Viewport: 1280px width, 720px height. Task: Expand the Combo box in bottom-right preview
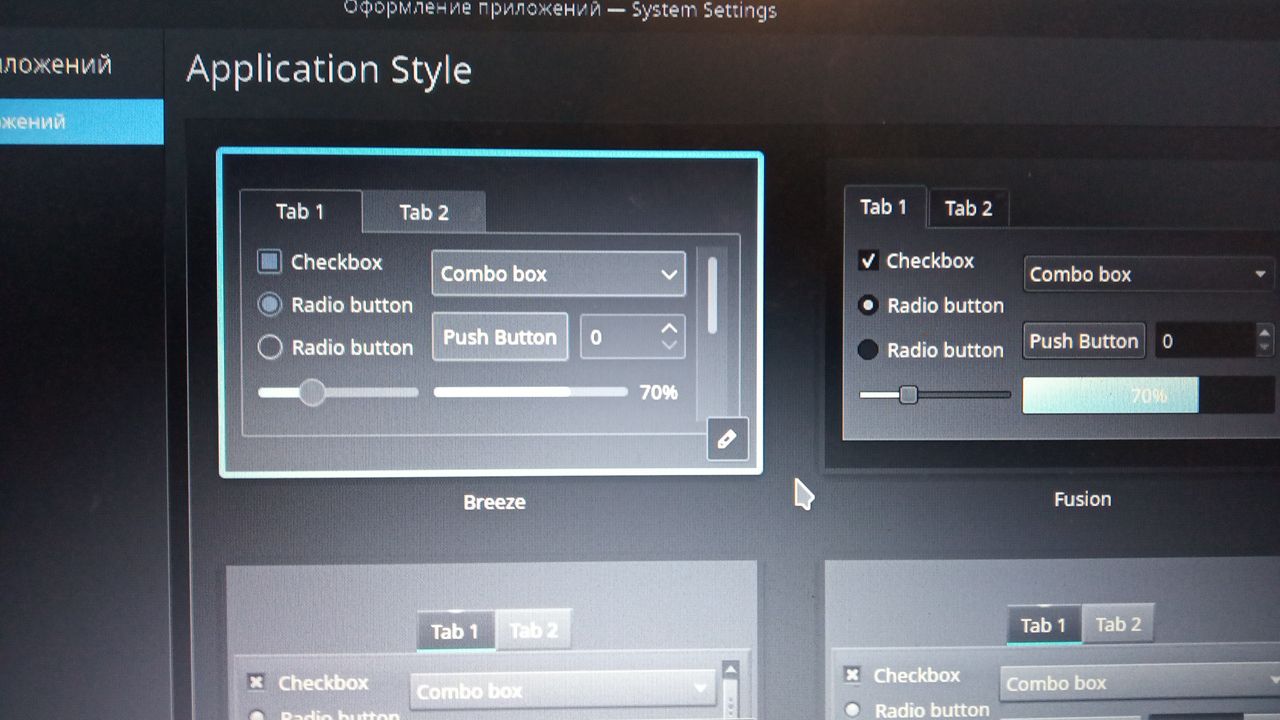(1140, 684)
